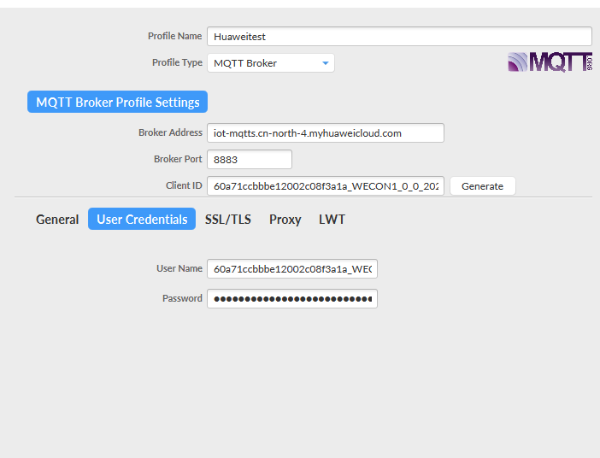Screen dimensions: 600x458
Task: Click into the Broker Address field
Action: click(325, 133)
